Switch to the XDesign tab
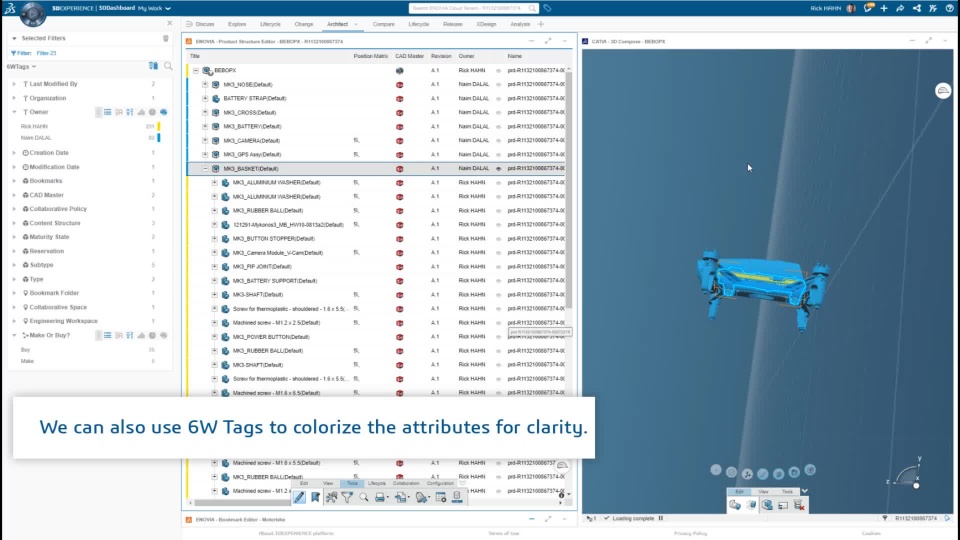Screen dimensions: 960x540 486,24
